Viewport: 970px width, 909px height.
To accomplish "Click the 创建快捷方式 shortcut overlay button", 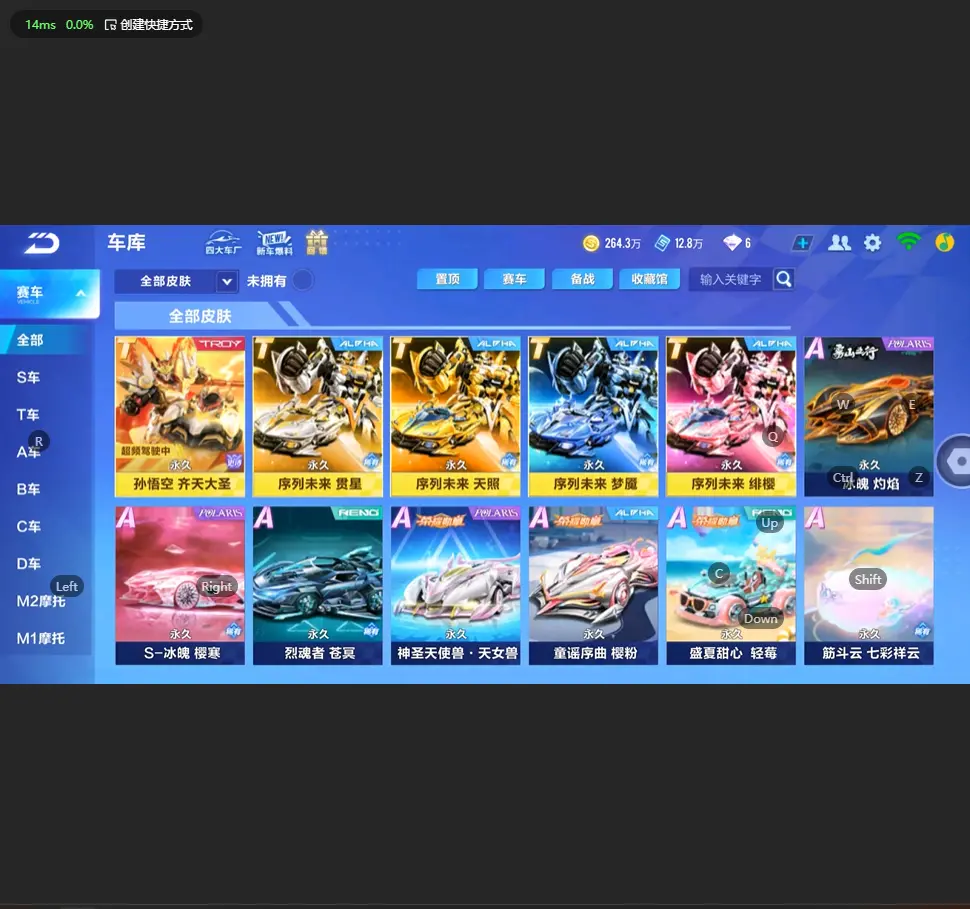I will tap(149, 25).
